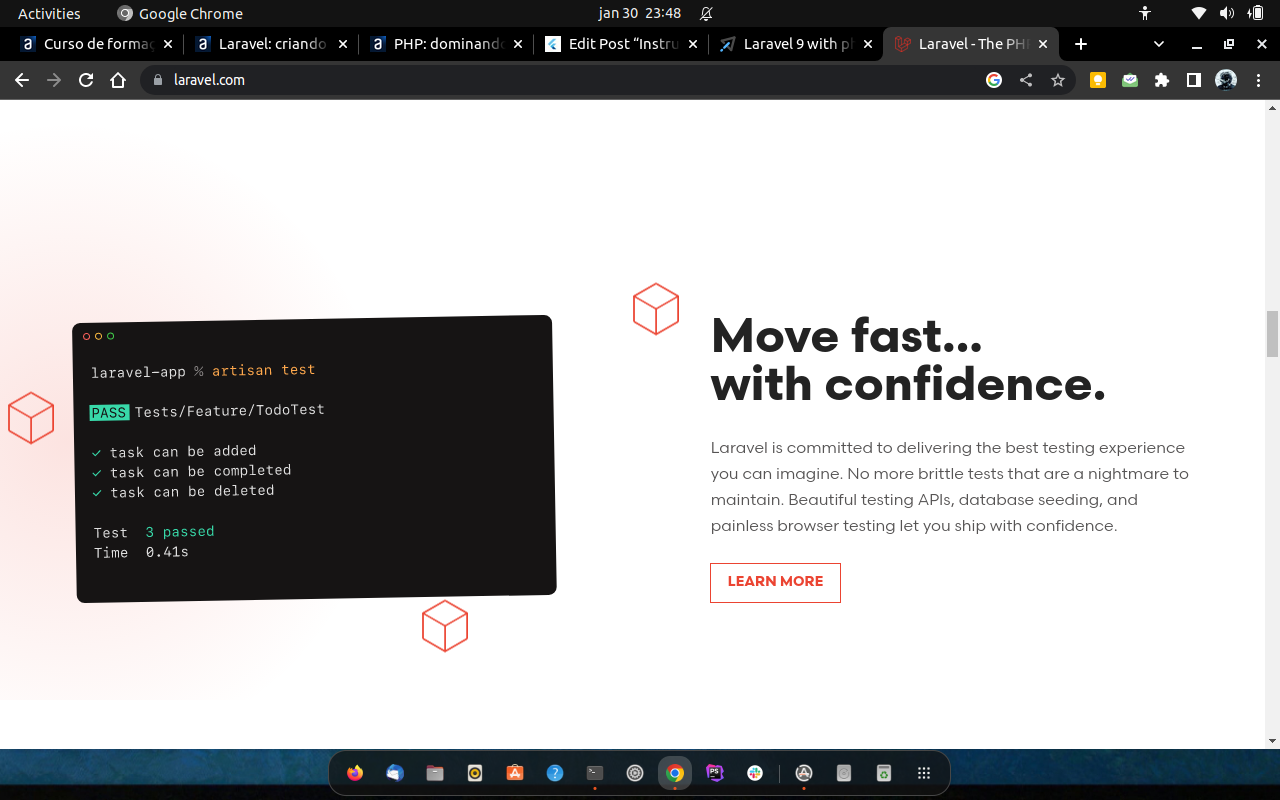
Task: Launch Thunderbird from the dock
Action: (395, 773)
